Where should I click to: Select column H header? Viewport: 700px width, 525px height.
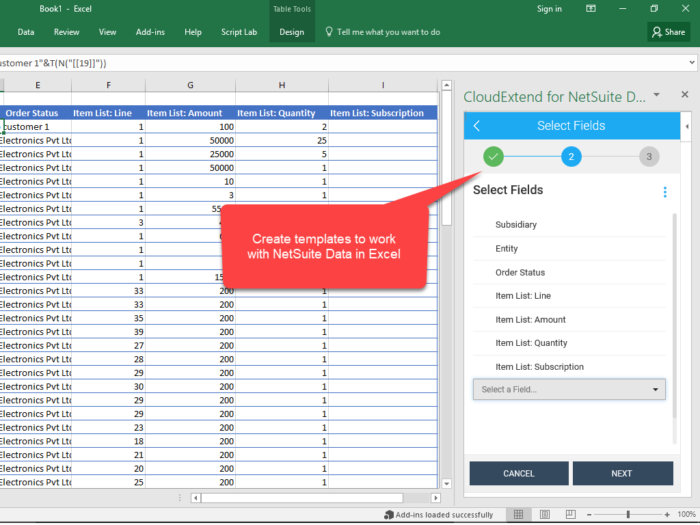coord(282,85)
